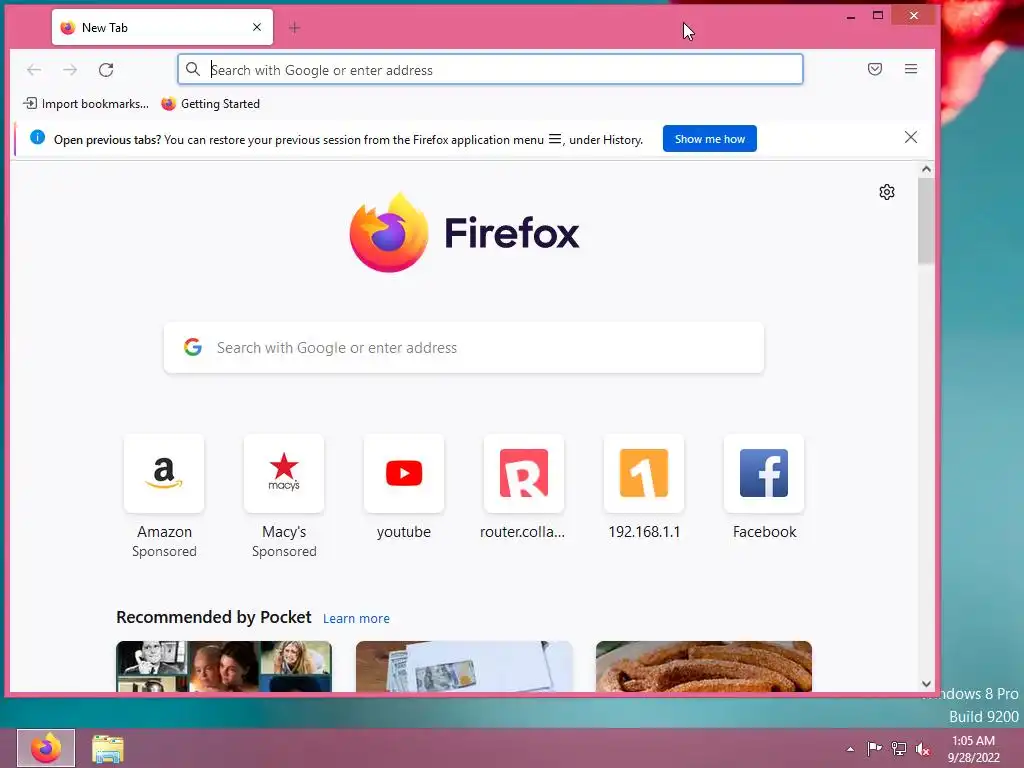
Task: Click the scrollbar down arrow
Action: tap(926, 684)
